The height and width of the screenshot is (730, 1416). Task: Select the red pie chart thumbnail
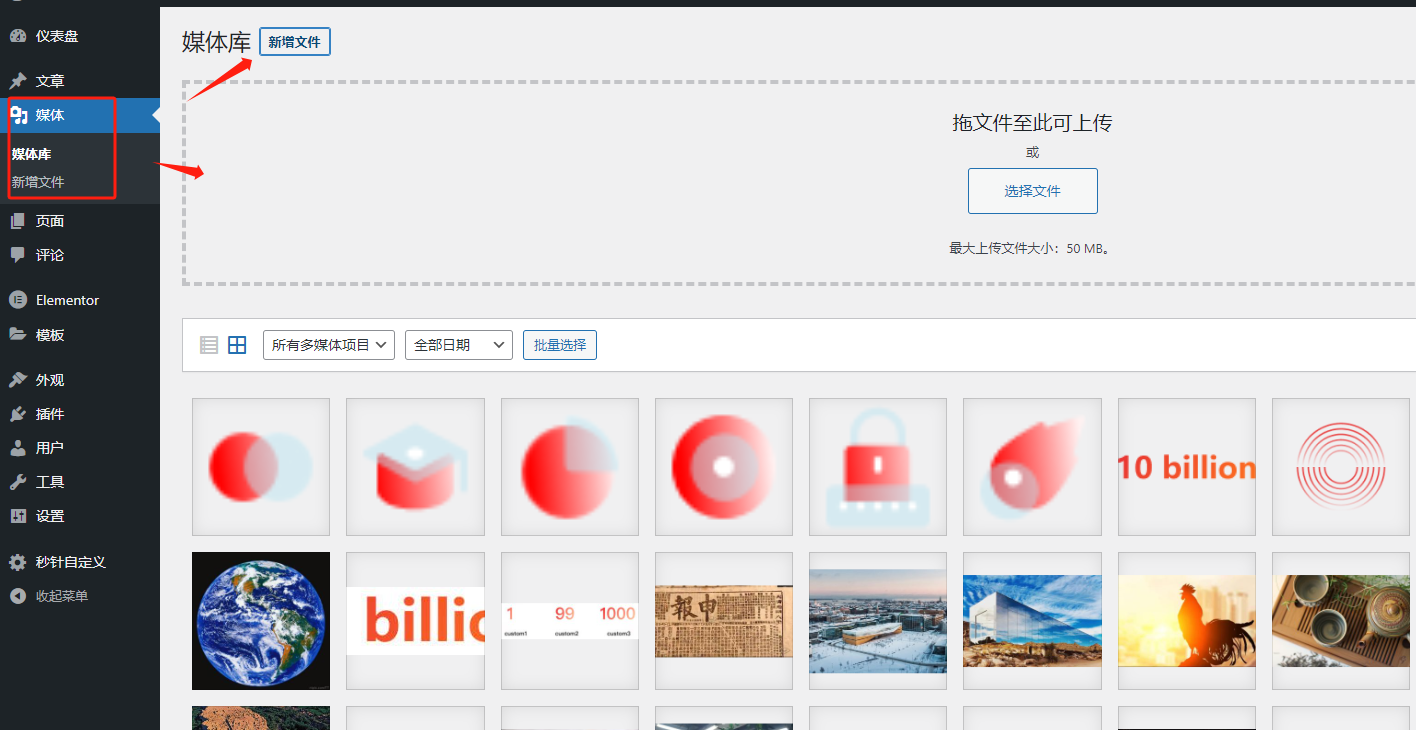click(x=570, y=467)
